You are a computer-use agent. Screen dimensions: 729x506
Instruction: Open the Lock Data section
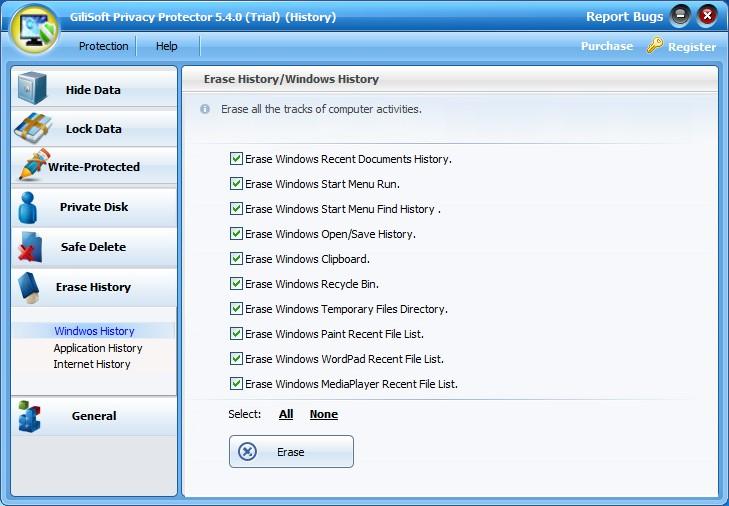coord(94,128)
